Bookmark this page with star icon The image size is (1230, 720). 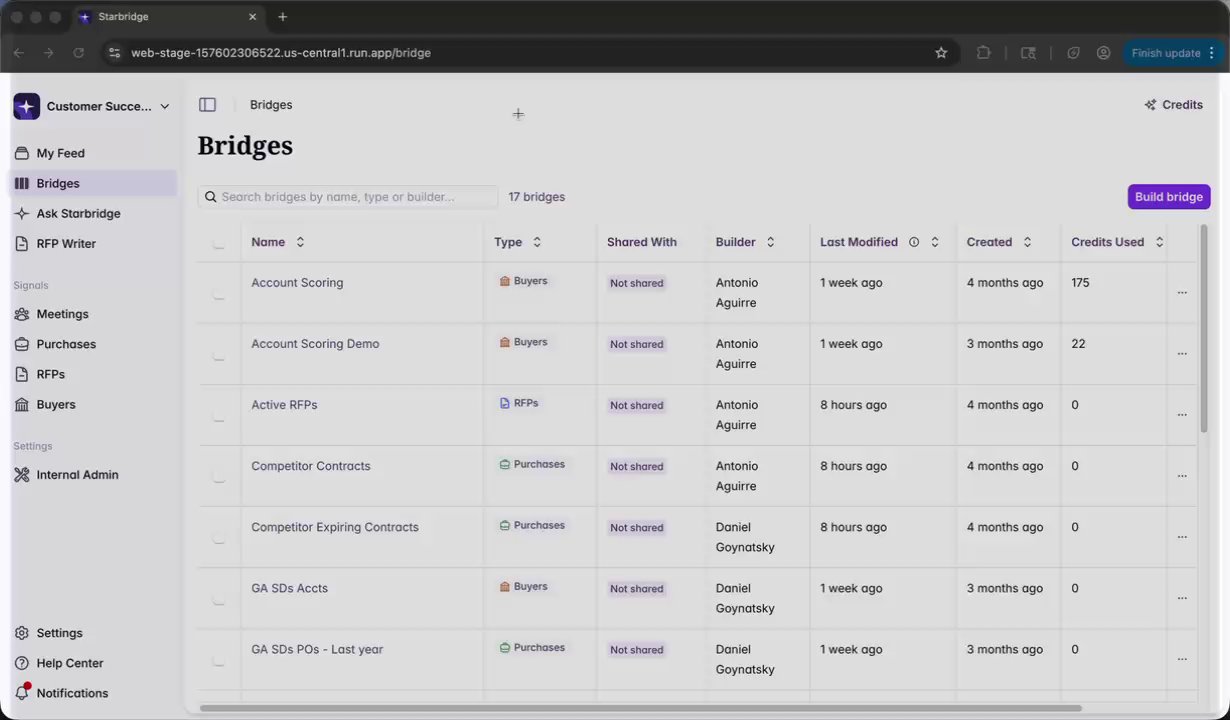tap(941, 53)
